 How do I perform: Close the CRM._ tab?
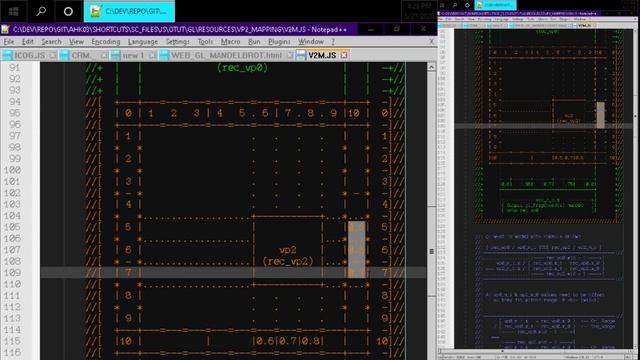[104, 55]
